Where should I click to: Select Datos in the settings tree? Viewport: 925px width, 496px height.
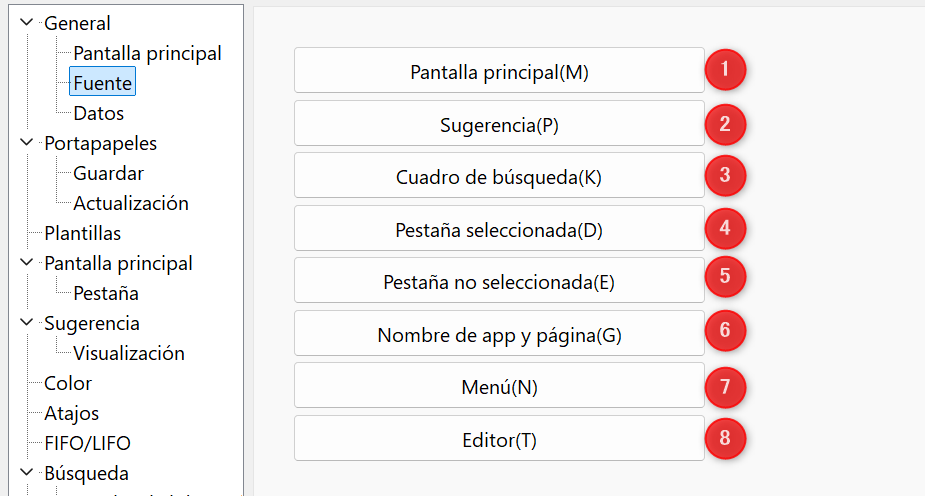point(99,113)
